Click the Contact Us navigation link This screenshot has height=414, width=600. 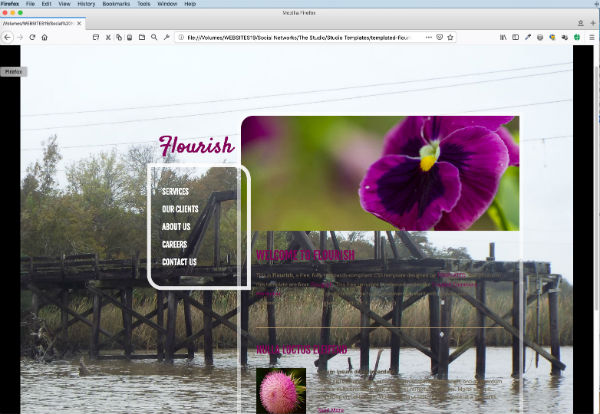[179, 262]
